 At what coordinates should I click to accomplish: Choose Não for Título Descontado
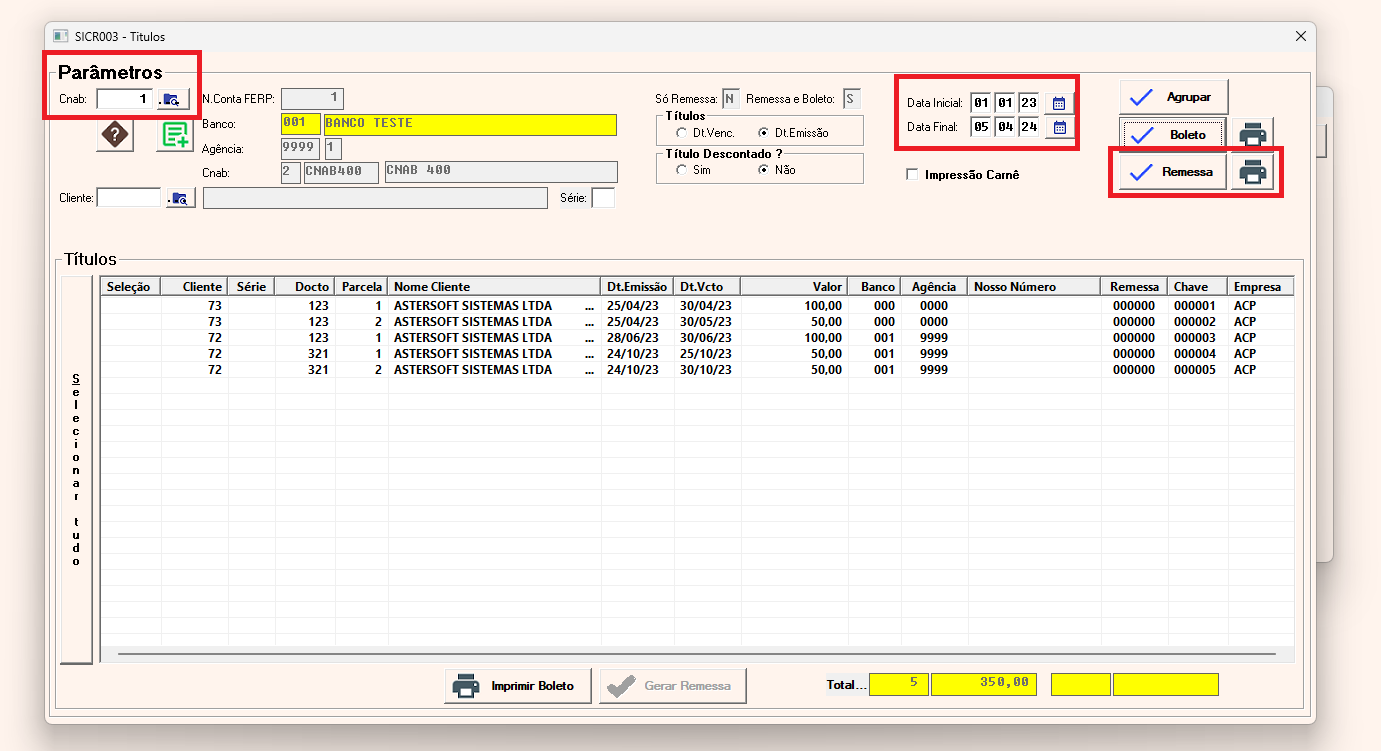pyautogui.click(x=764, y=170)
